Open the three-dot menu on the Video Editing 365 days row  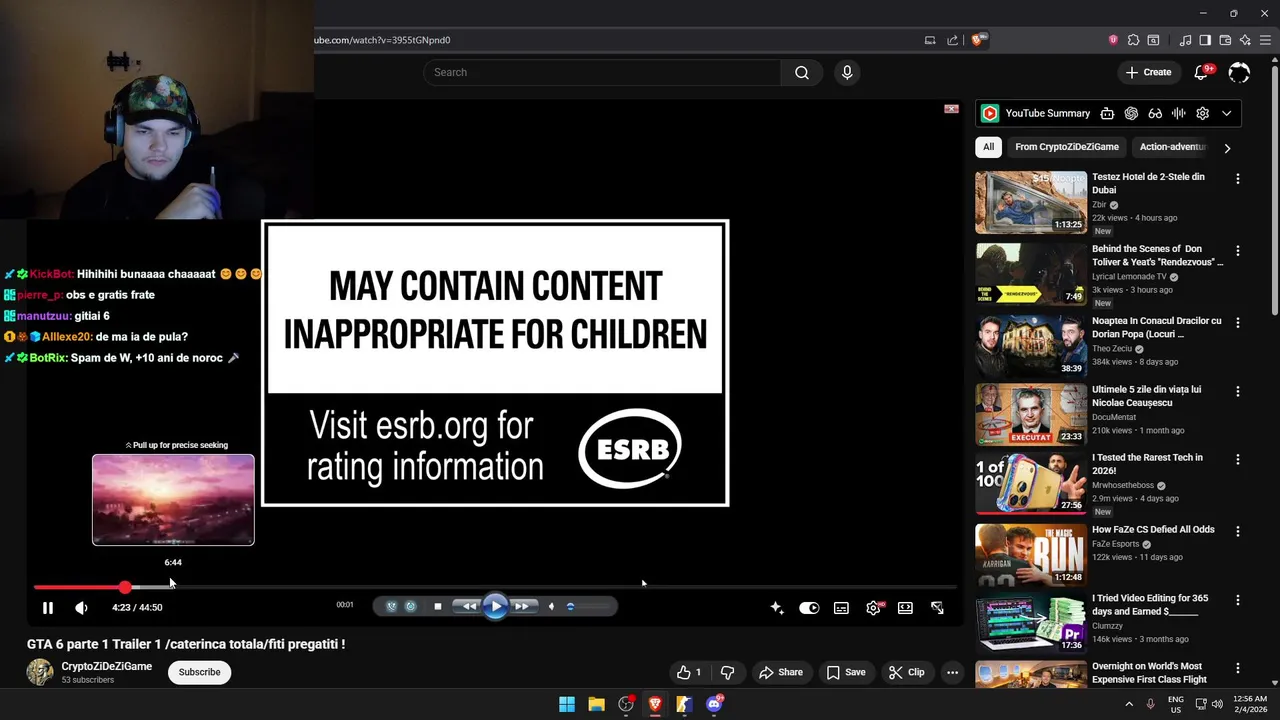coord(1238,600)
